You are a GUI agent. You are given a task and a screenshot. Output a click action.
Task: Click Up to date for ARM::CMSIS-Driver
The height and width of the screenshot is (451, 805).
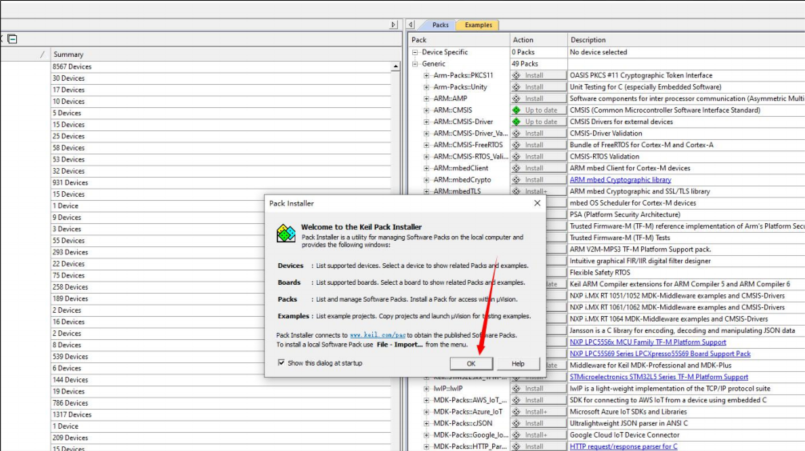[x=539, y=122]
